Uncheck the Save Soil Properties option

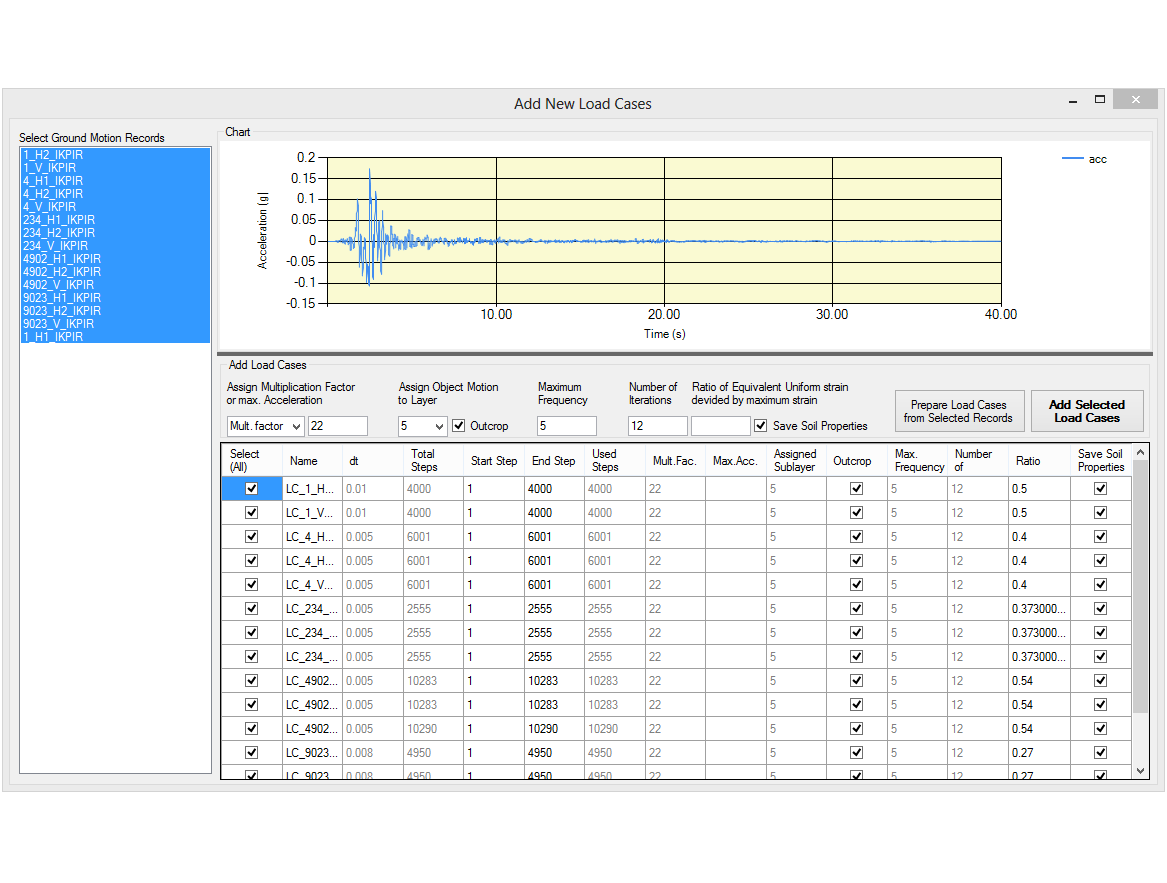click(761, 426)
